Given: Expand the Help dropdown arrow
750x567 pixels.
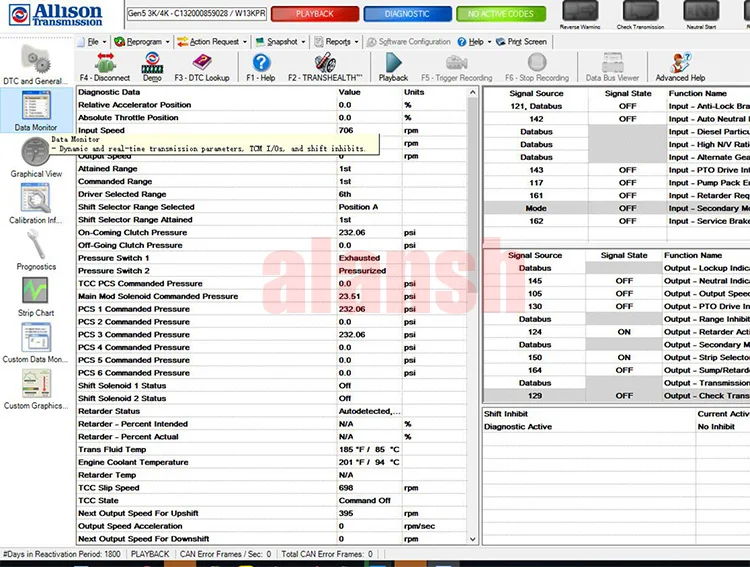Looking at the screenshot, I should [489, 42].
